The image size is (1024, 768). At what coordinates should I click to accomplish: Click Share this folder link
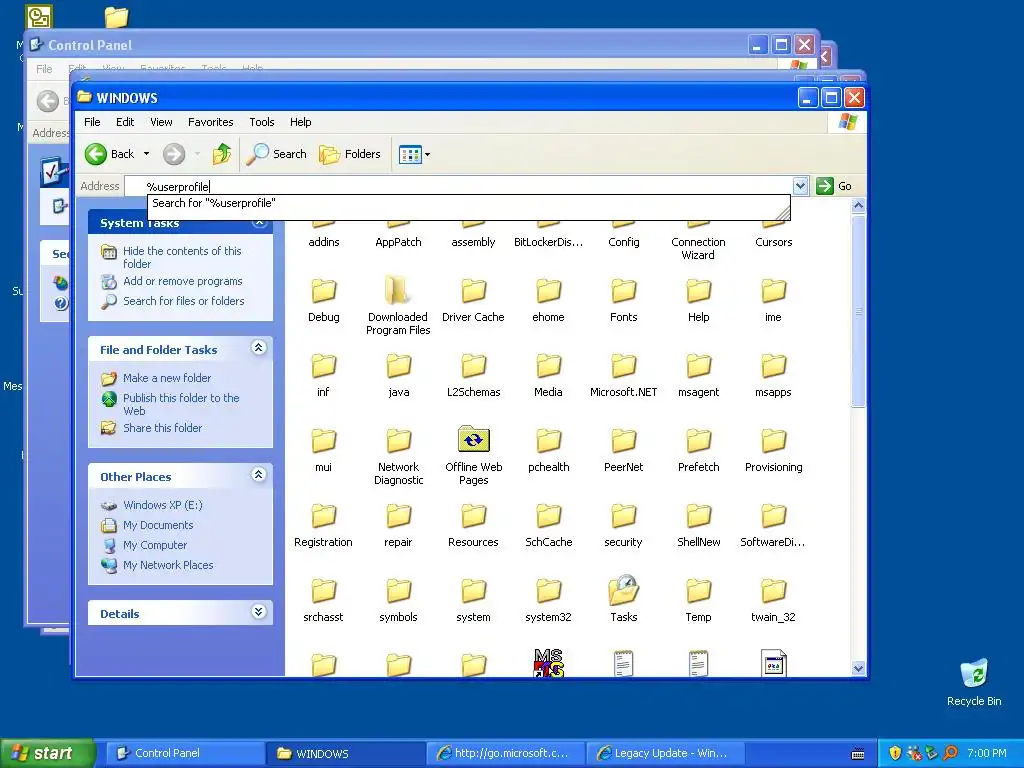[163, 428]
